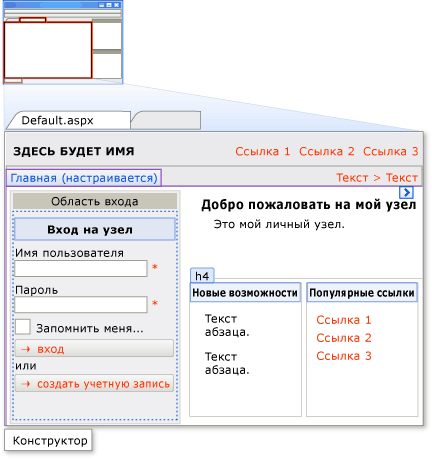Click the last breadcrumb Текст link

402,178
